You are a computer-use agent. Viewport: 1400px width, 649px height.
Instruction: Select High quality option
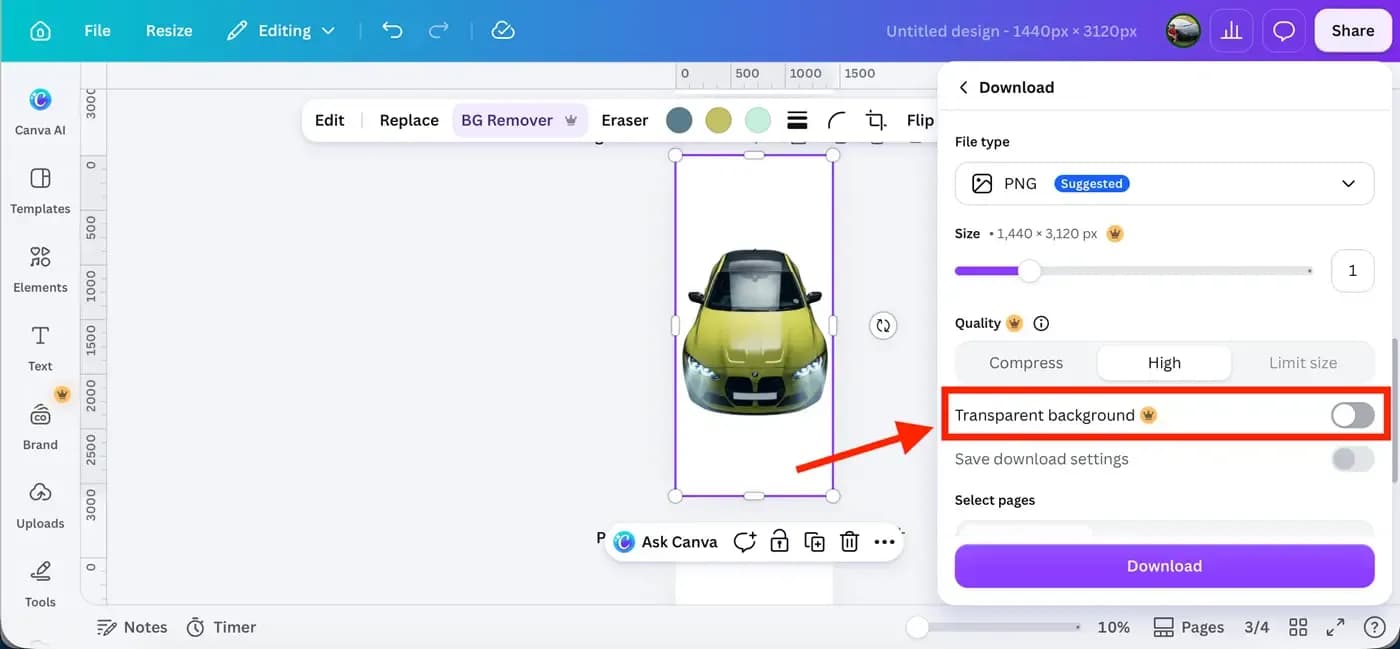click(1164, 363)
